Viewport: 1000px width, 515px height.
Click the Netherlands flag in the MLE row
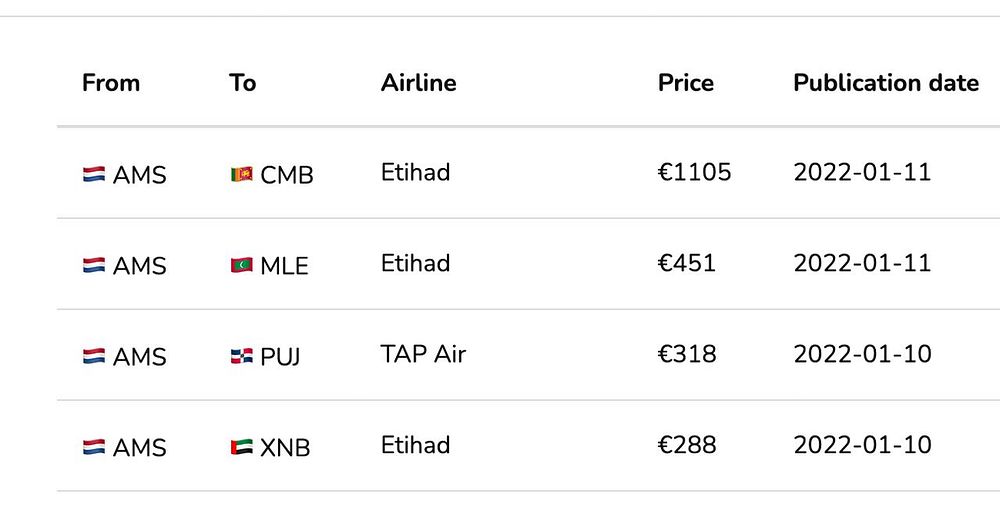tap(94, 265)
